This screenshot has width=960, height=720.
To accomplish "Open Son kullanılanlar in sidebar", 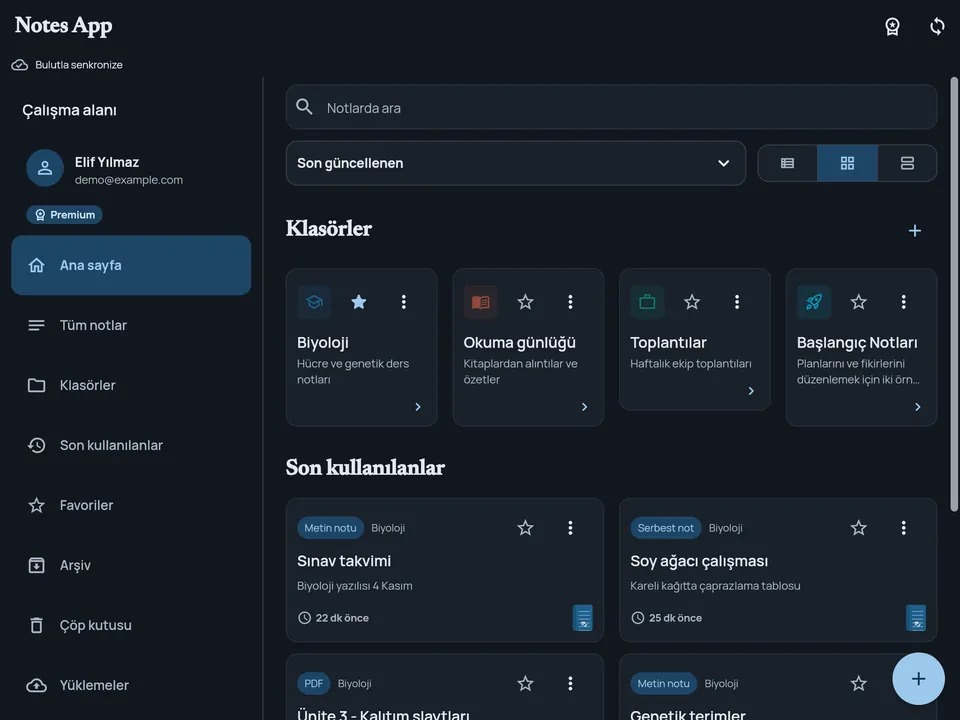I will 131,445.
